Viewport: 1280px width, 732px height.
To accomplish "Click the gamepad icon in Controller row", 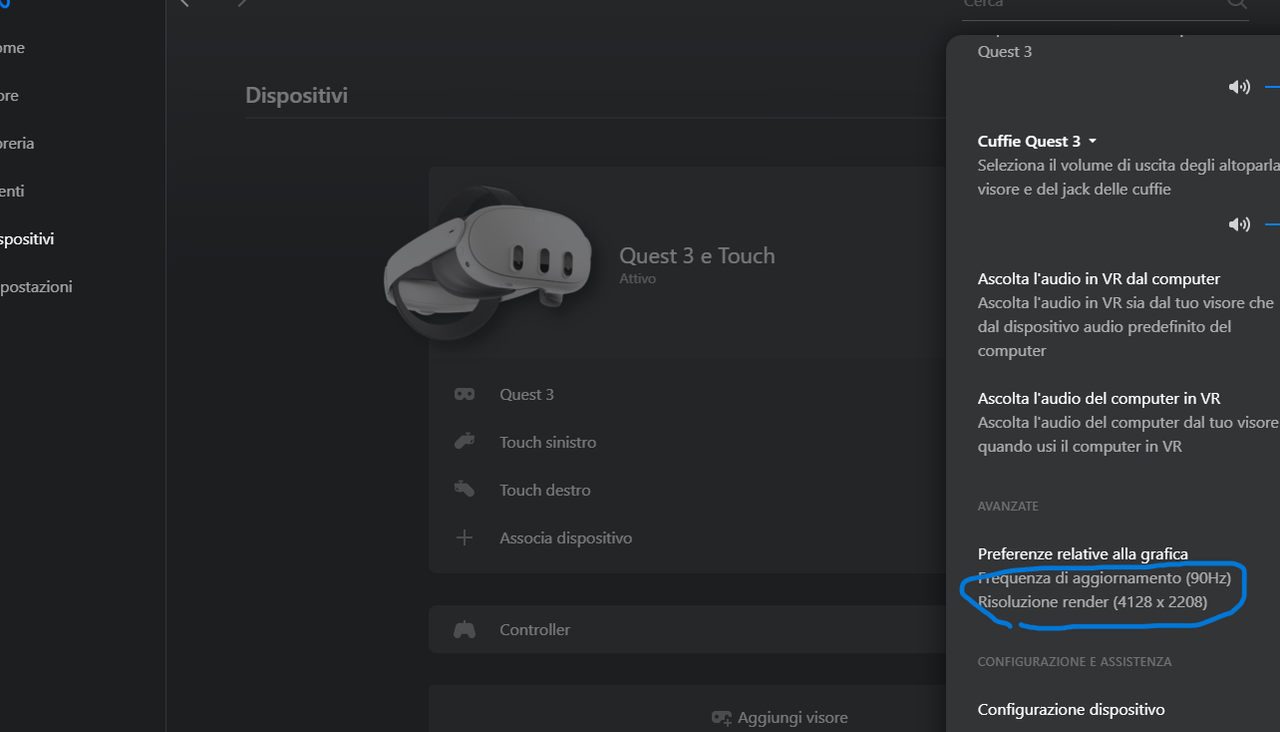I will (464, 630).
